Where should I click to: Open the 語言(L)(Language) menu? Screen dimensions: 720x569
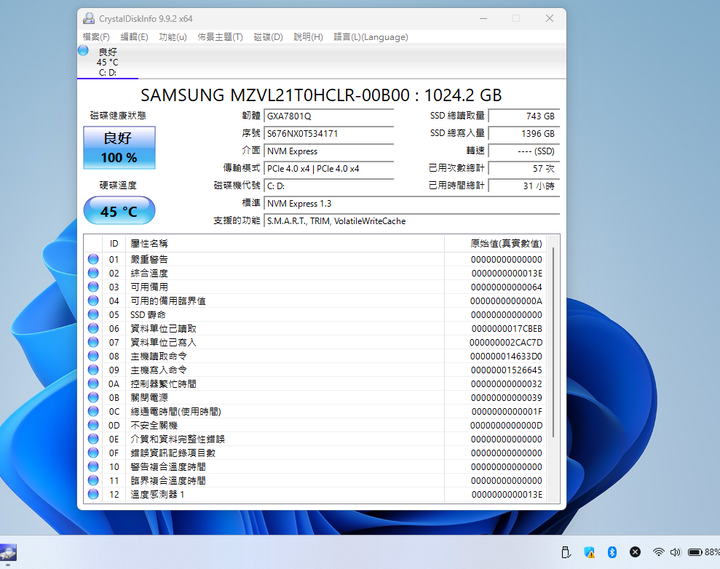pos(371,37)
